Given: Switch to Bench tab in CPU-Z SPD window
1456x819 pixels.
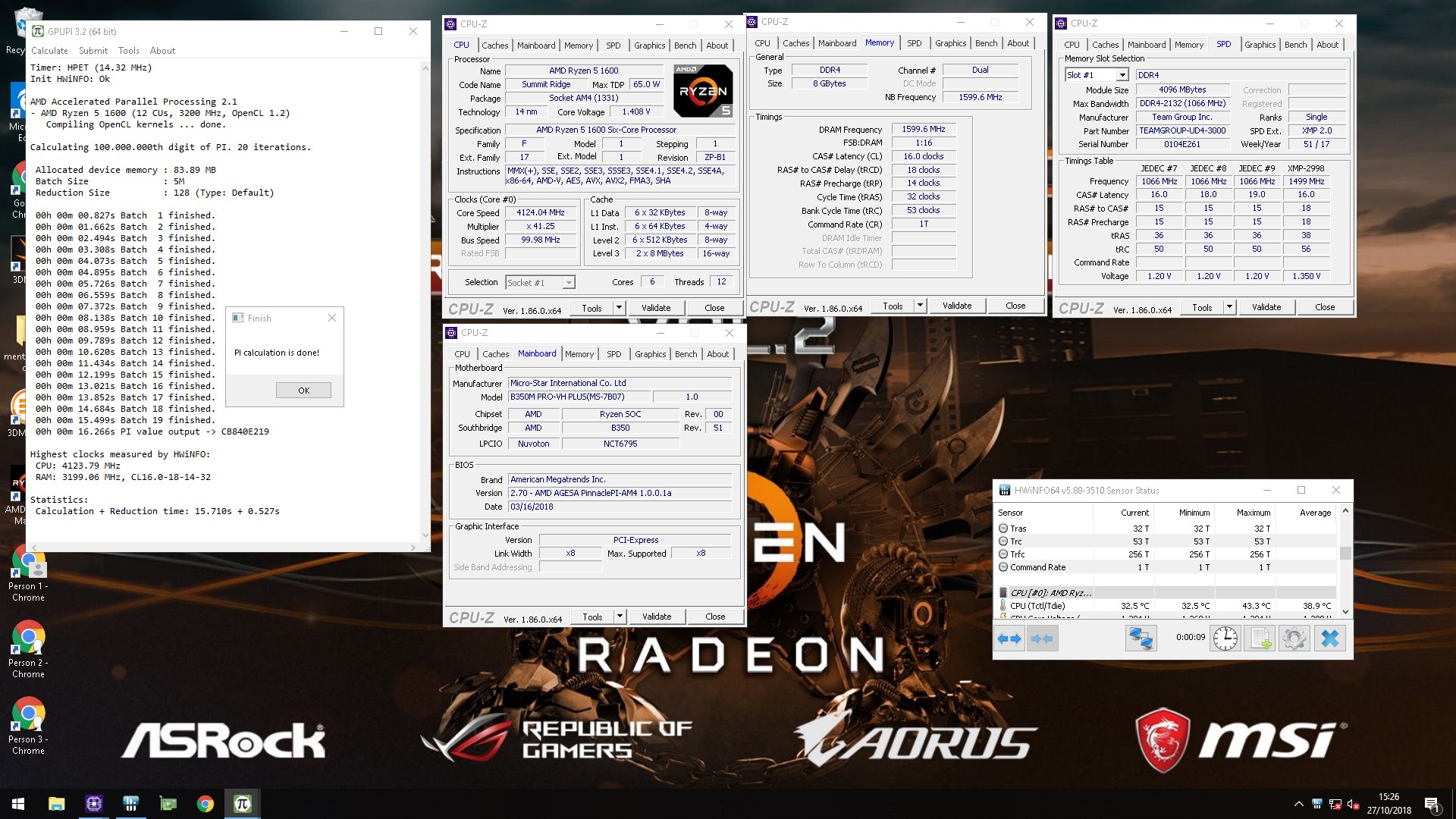Looking at the screenshot, I should point(1295,45).
